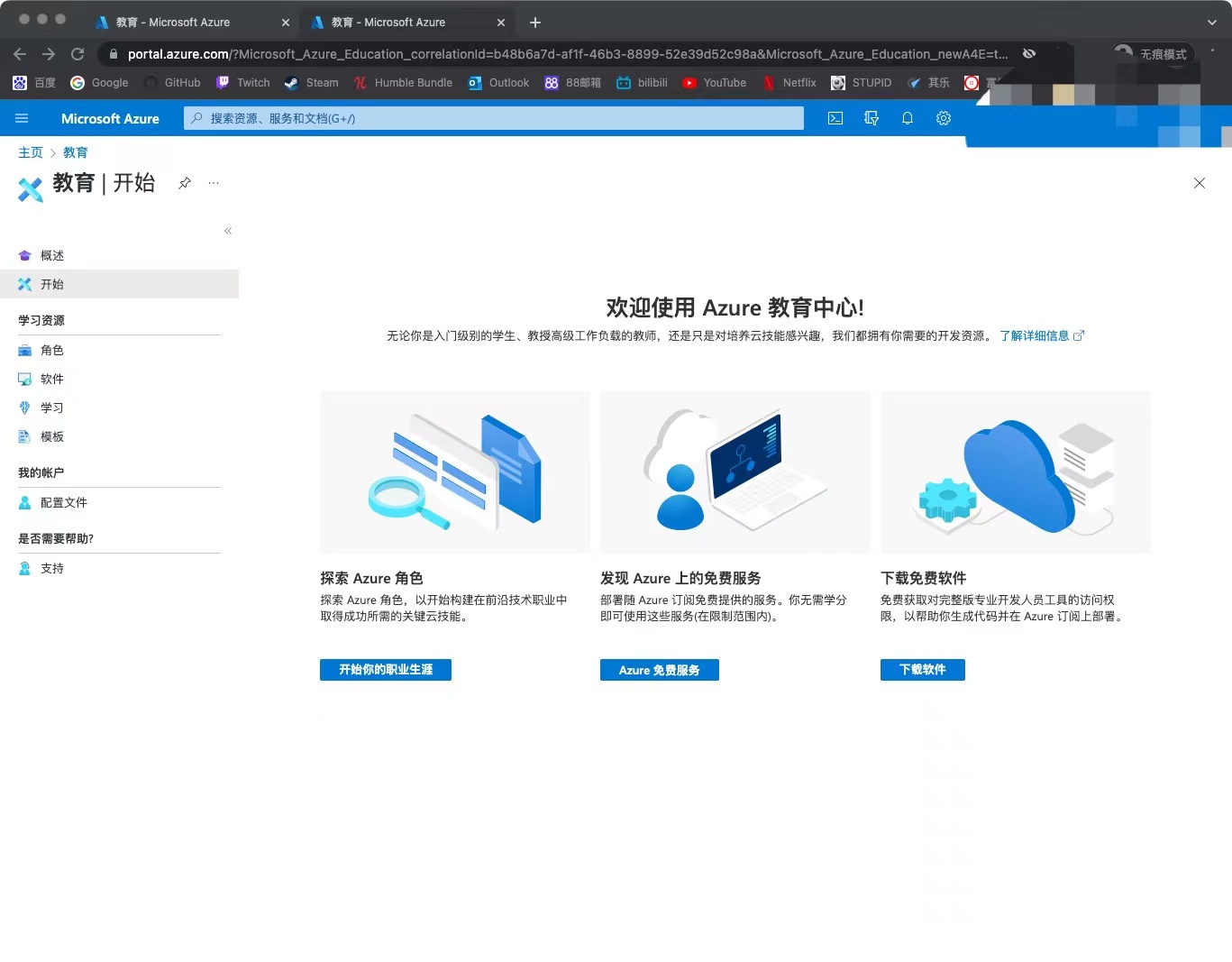
Task: Open portal settings gear
Action: (944, 118)
